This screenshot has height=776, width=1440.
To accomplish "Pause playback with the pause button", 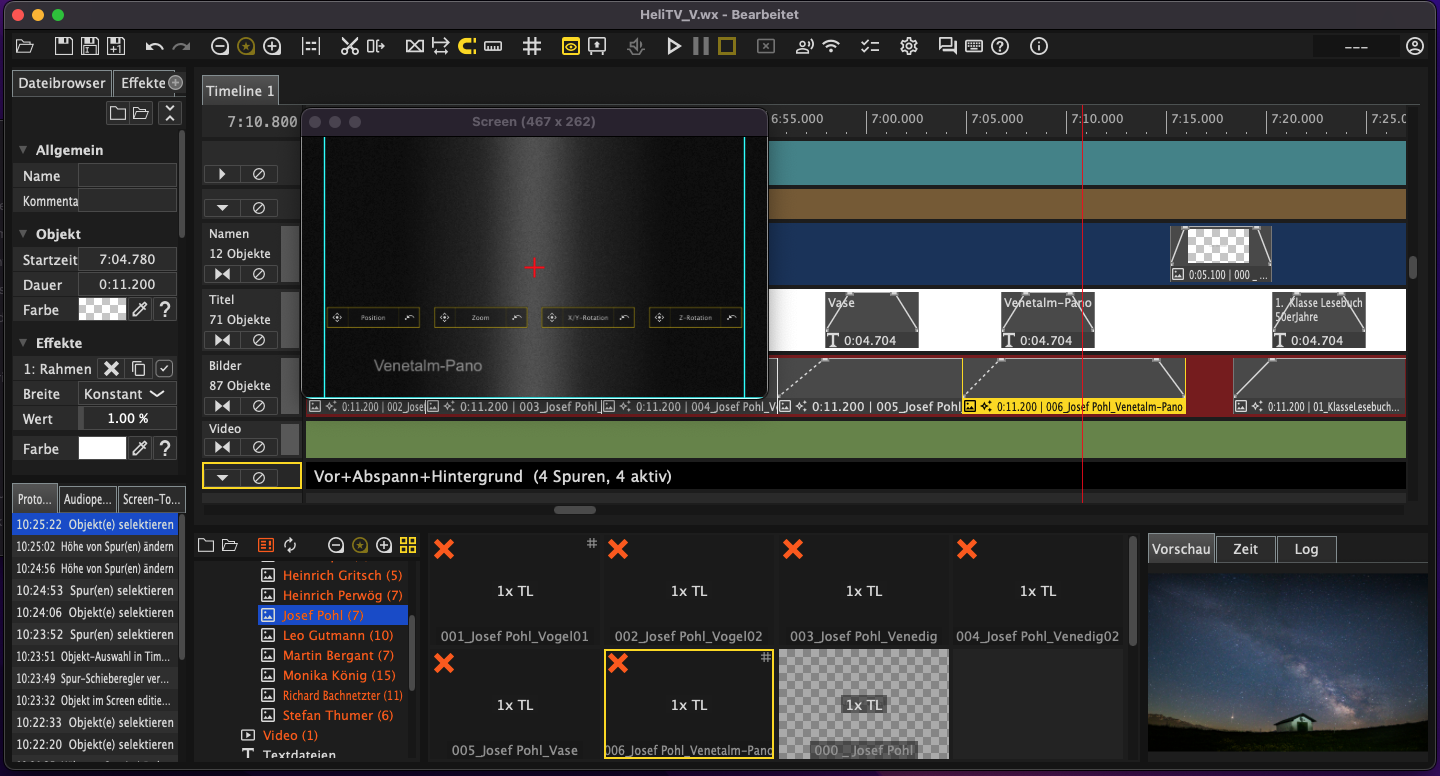I will coord(700,46).
